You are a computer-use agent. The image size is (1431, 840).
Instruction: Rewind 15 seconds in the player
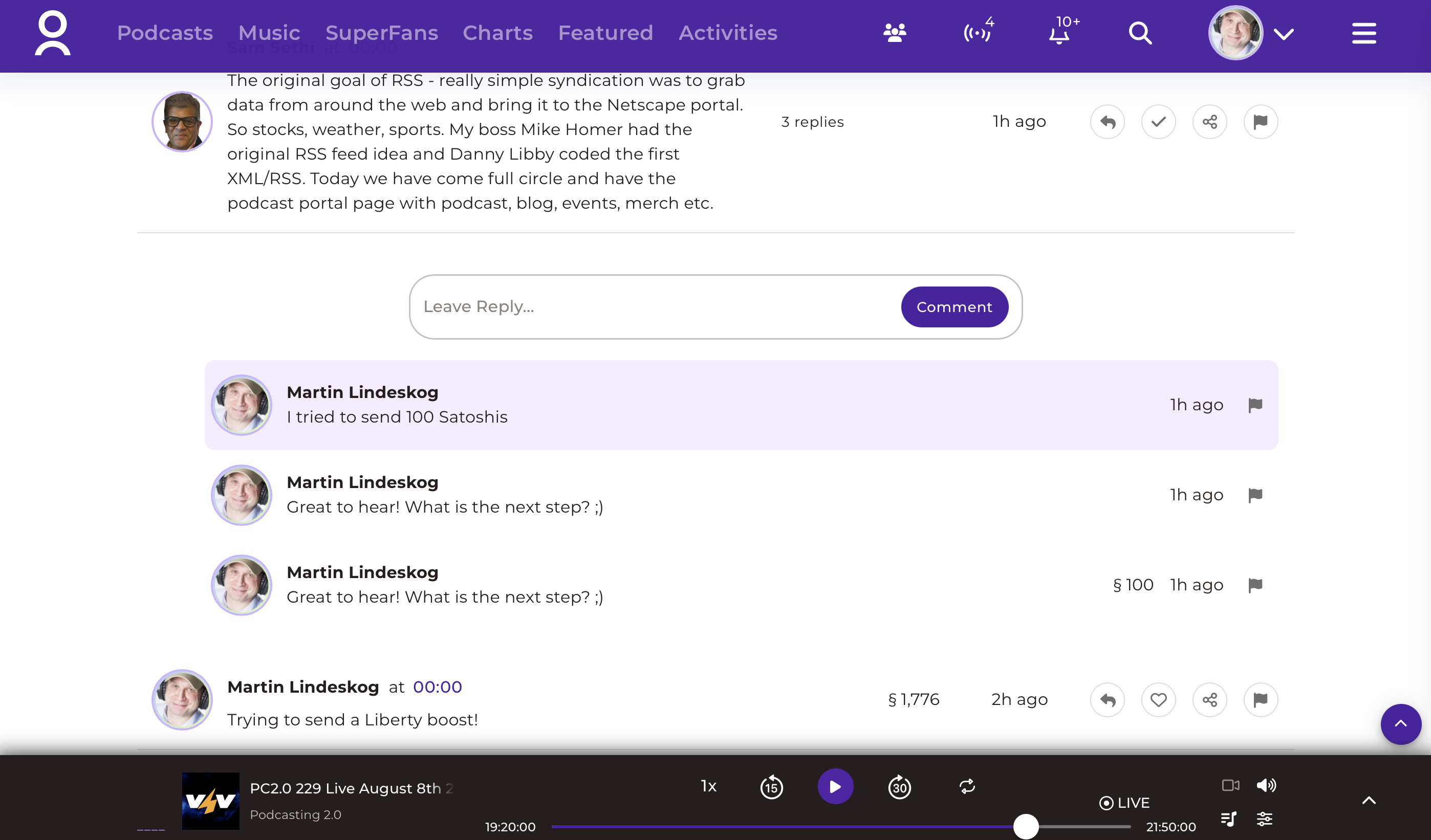click(771, 787)
